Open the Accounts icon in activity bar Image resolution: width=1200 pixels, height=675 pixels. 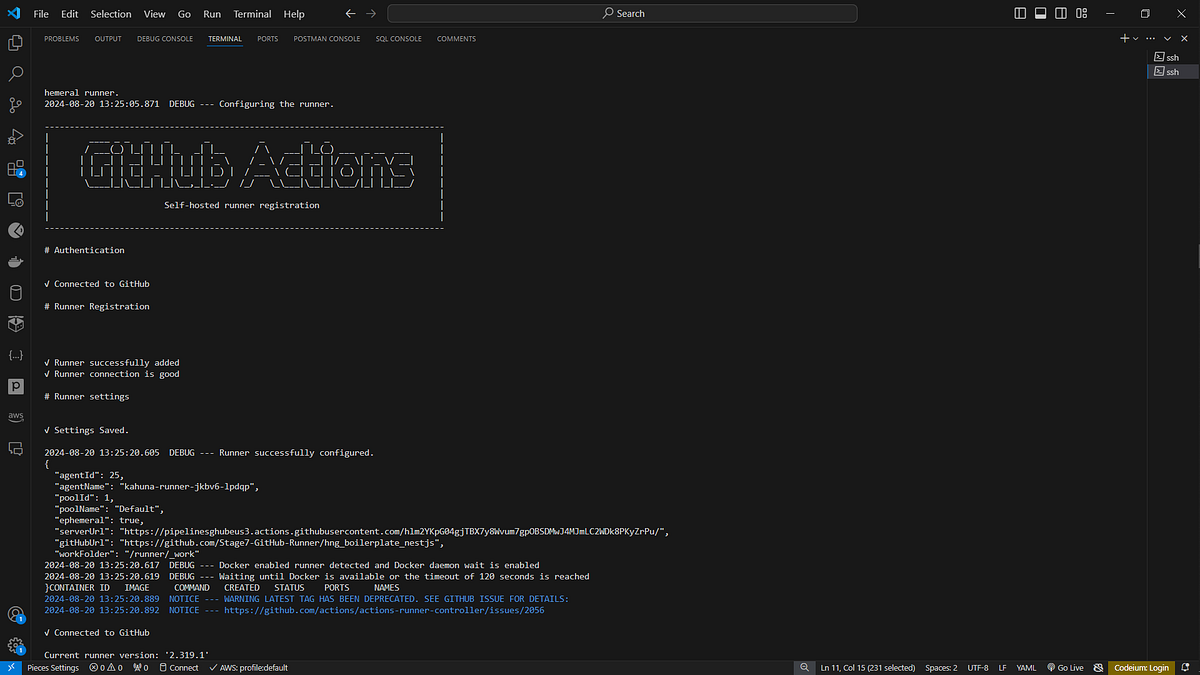[15, 614]
